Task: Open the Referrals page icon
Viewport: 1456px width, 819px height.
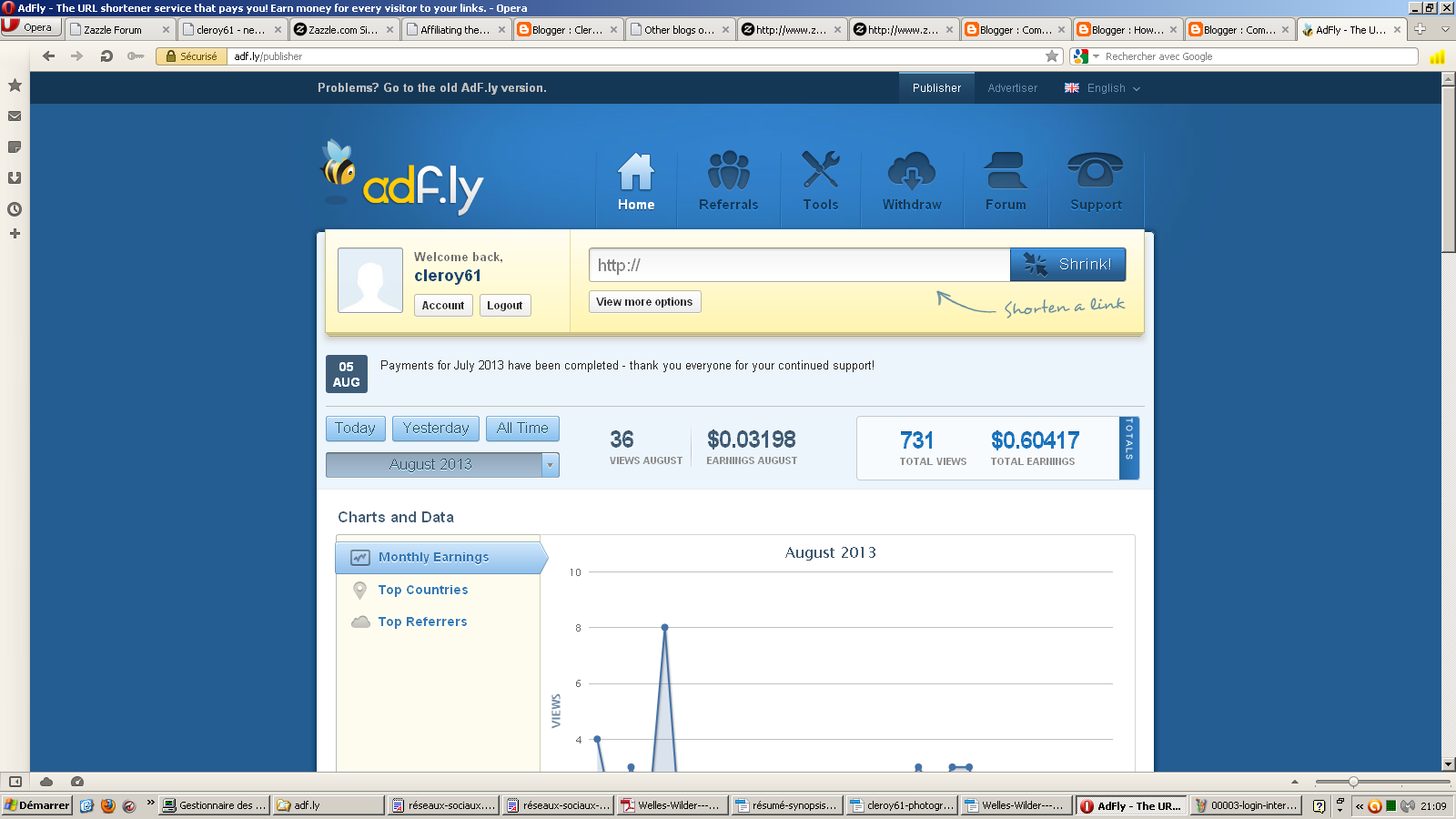Action: point(729,170)
